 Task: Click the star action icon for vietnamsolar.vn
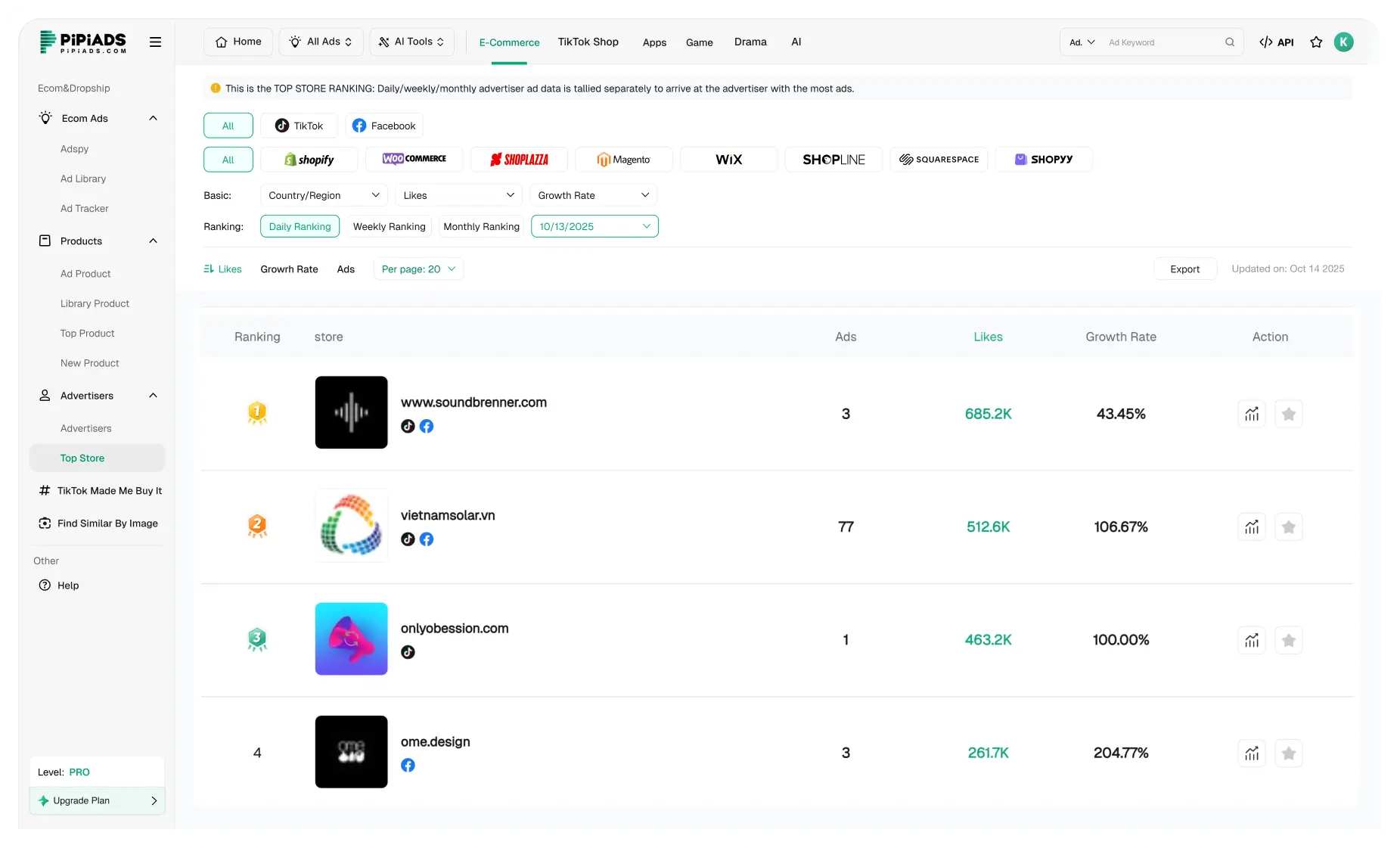coord(1289,527)
